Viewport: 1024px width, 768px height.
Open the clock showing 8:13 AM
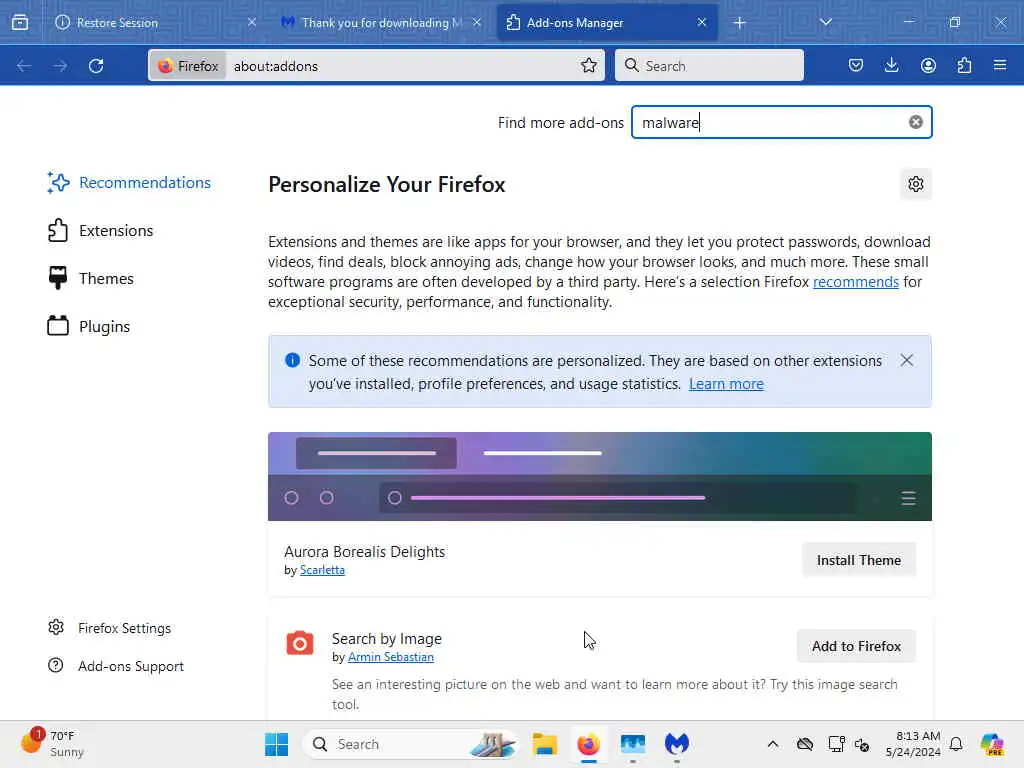pyautogui.click(x=913, y=744)
